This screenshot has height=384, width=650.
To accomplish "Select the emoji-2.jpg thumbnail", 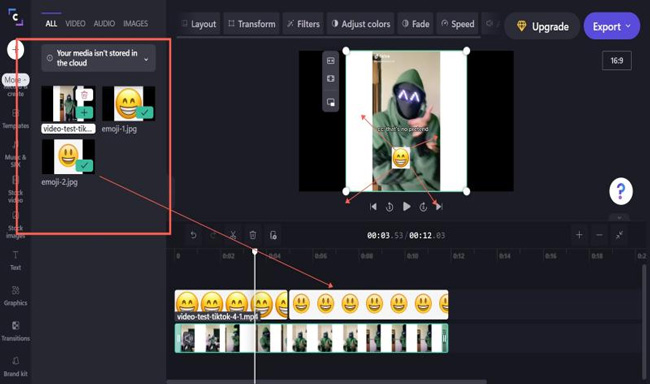I will [68, 156].
